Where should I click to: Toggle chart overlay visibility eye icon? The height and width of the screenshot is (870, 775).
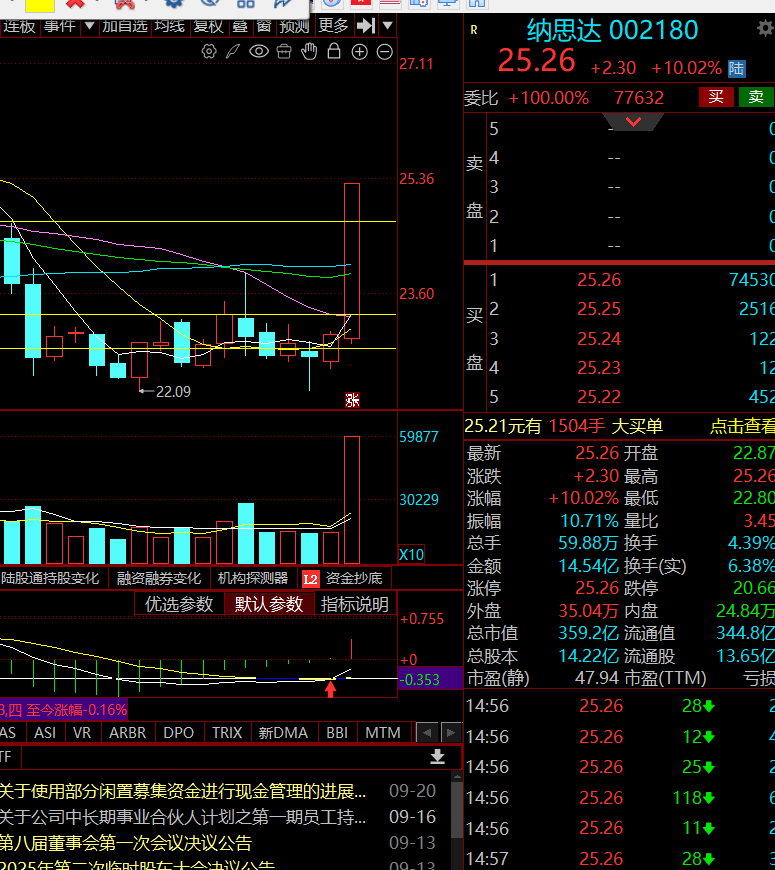[259, 52]
